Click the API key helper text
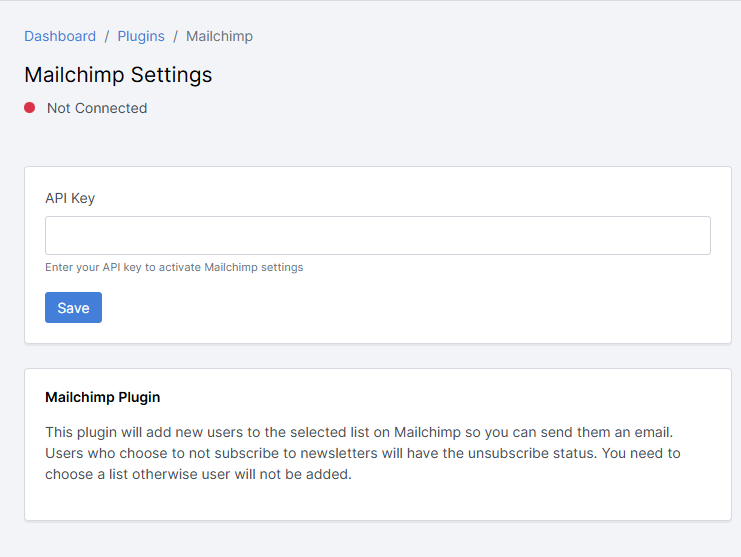 tap(174, 267)
